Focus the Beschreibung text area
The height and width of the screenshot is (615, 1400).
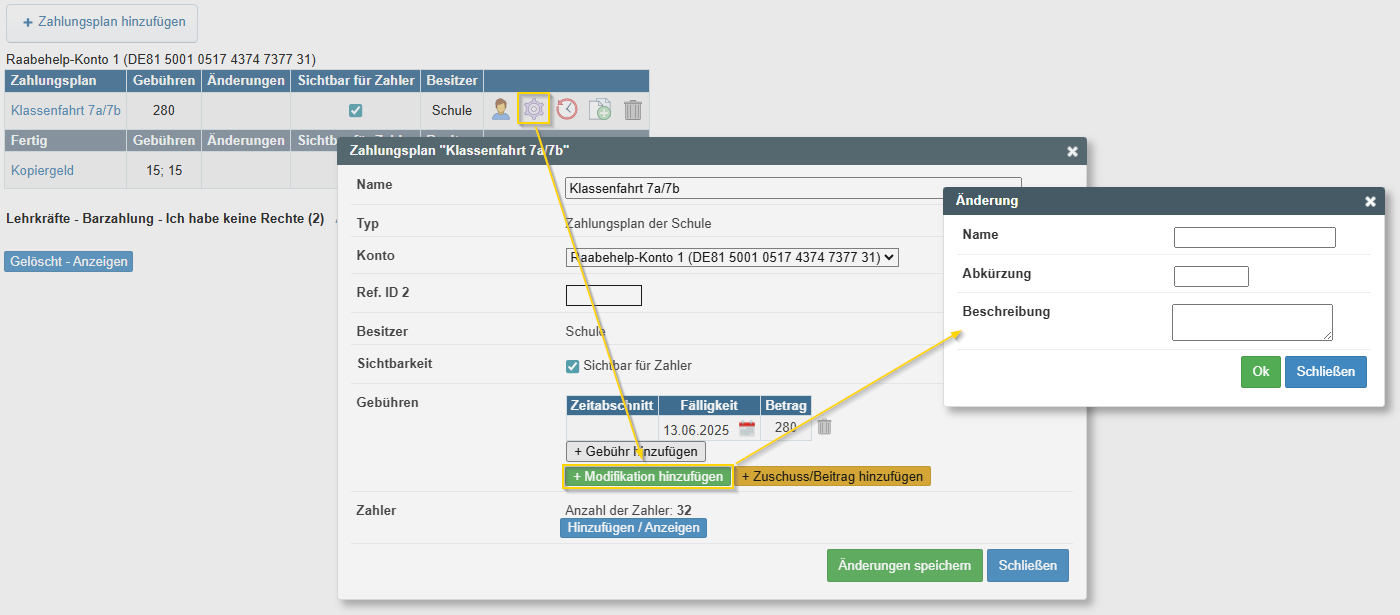pyautogui.click(x=1252, y=322)
